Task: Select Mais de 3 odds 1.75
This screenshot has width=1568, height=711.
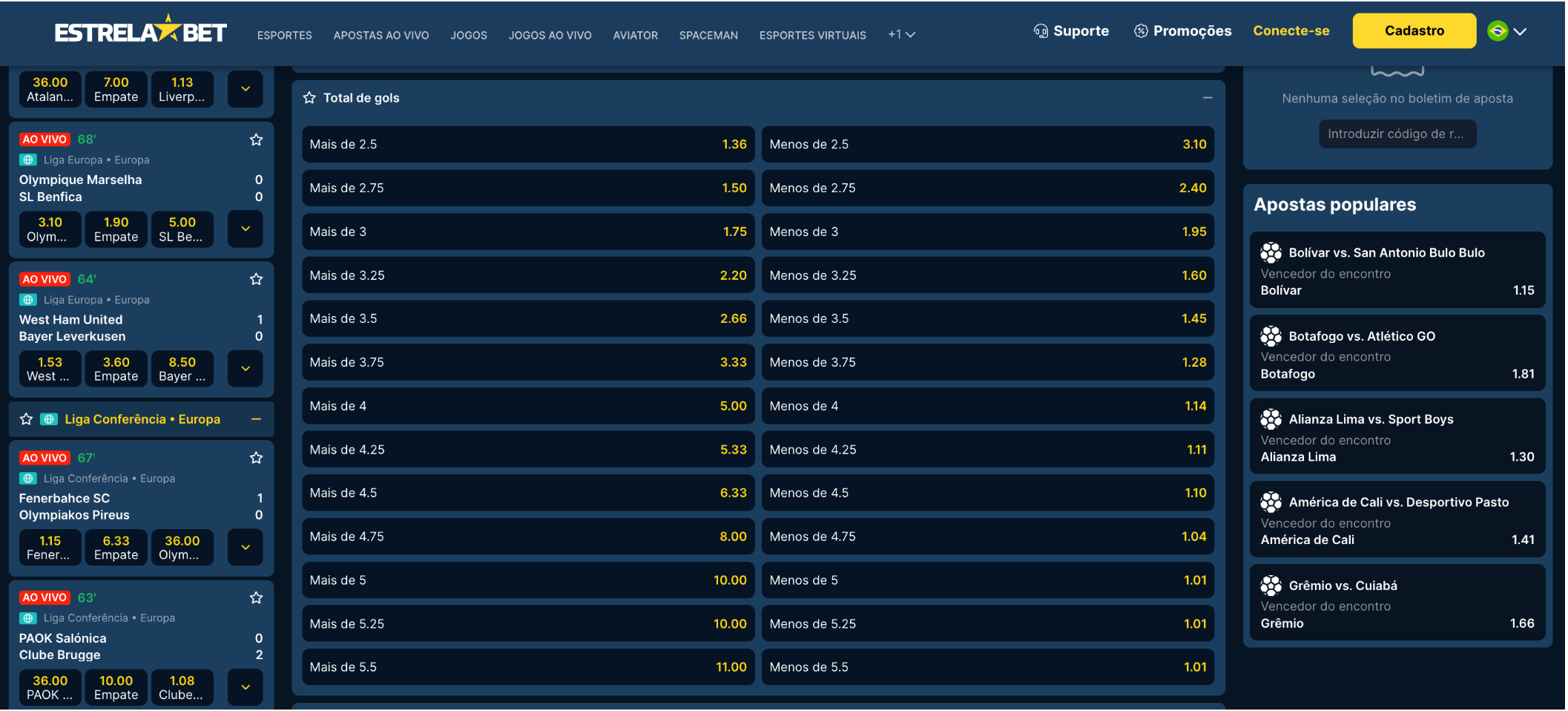Action: click(528, 232)
